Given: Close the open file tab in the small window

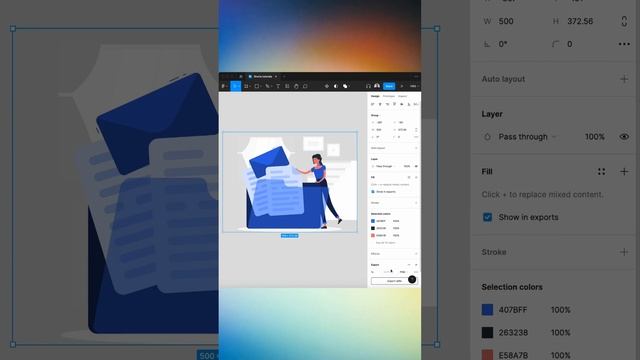Looking at the screenshot, I should point(276,76).
